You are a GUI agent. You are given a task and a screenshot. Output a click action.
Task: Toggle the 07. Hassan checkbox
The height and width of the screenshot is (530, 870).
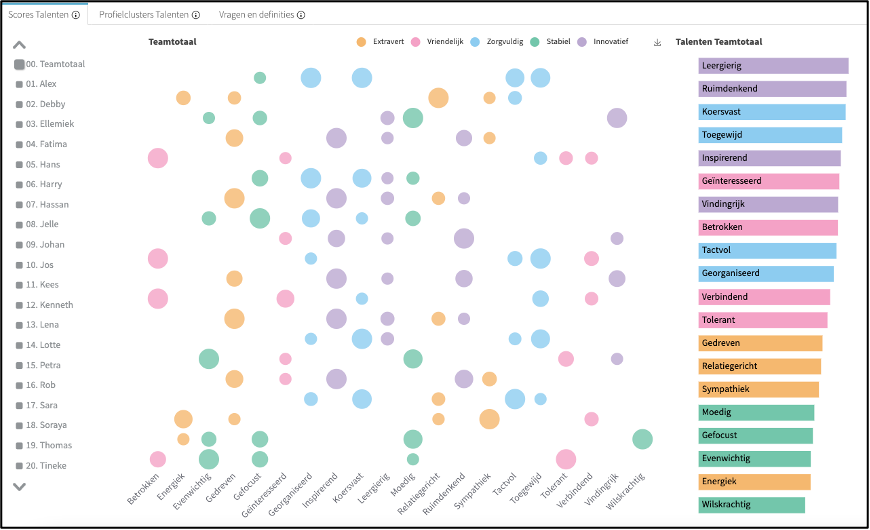tap(19, 205)
